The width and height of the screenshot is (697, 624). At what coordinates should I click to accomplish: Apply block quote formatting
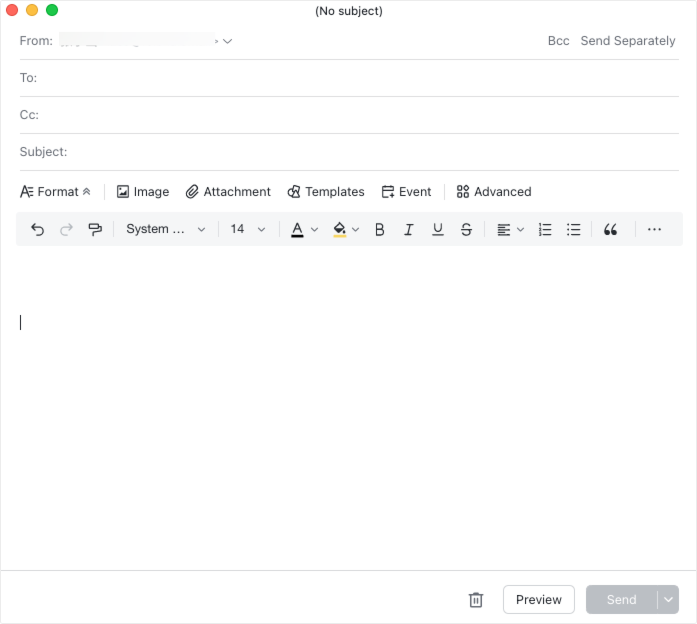click(x=610, y=229)
